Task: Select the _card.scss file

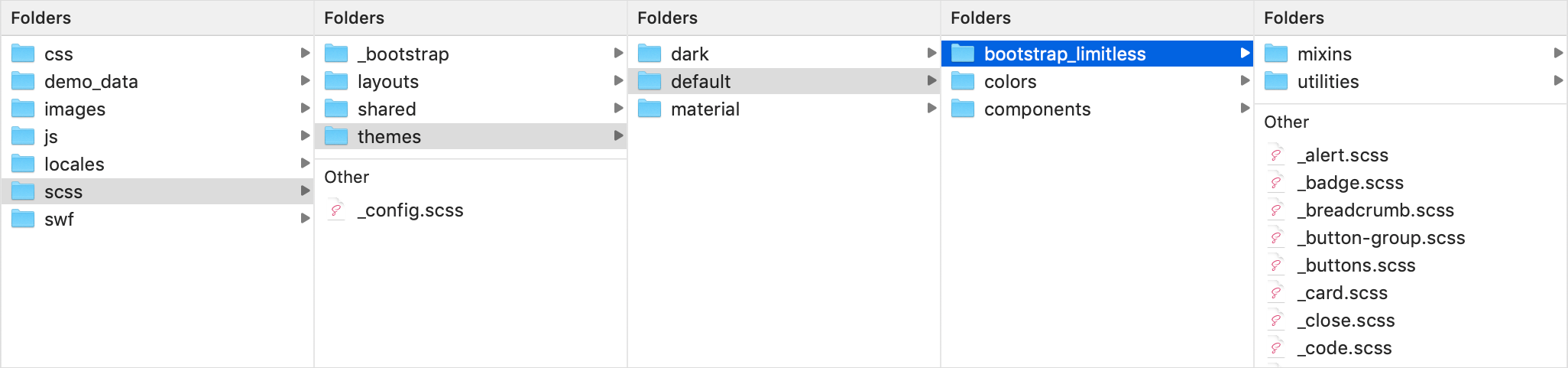Action: coord(1411,292)
